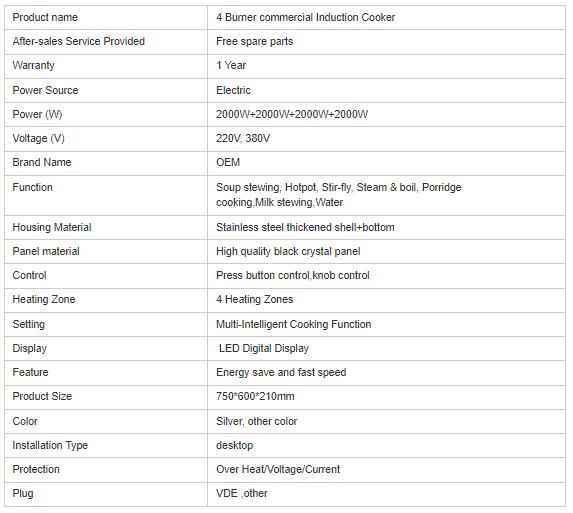Click the Free spare parts value
Viewport: 573px width, 513px height.
254,41
